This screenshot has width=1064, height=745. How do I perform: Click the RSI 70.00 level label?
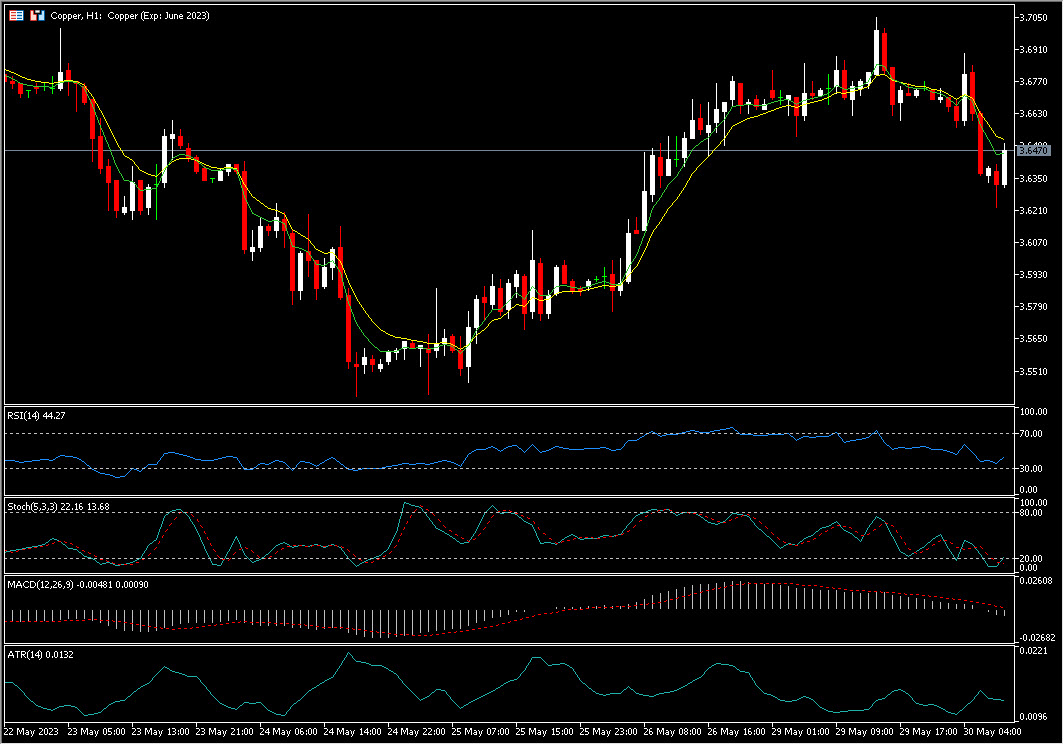pos(1032,434)
